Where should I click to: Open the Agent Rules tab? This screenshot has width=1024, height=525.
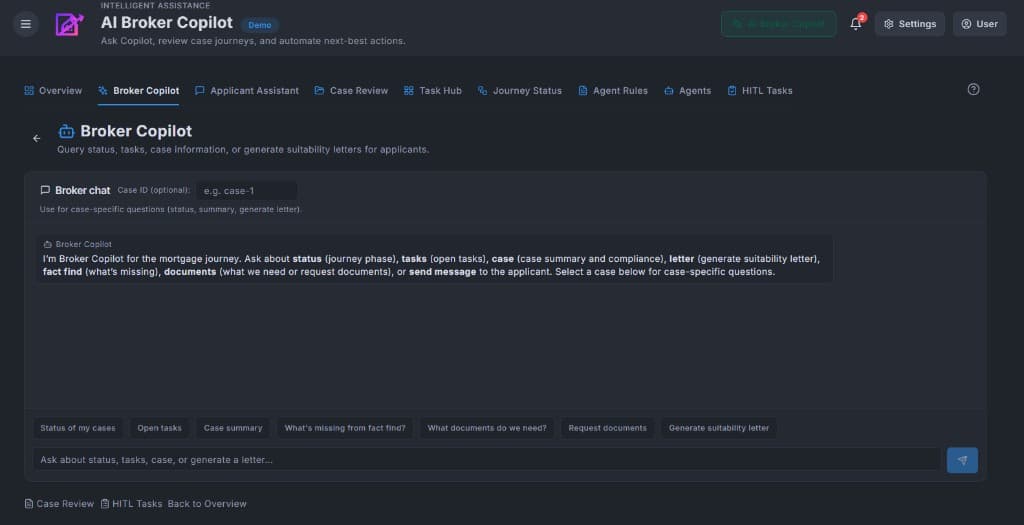click(613, 91)
